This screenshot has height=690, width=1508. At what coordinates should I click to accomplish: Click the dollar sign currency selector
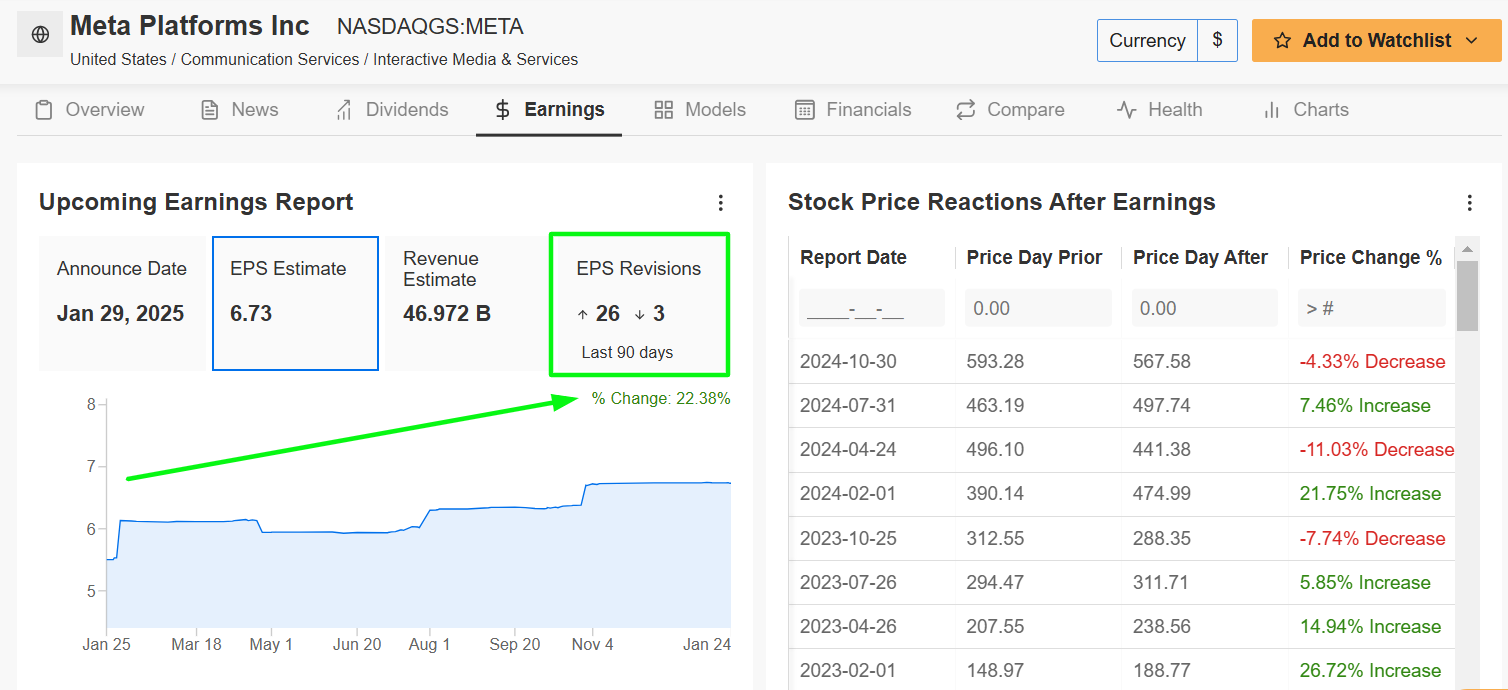coord(1217,41)
